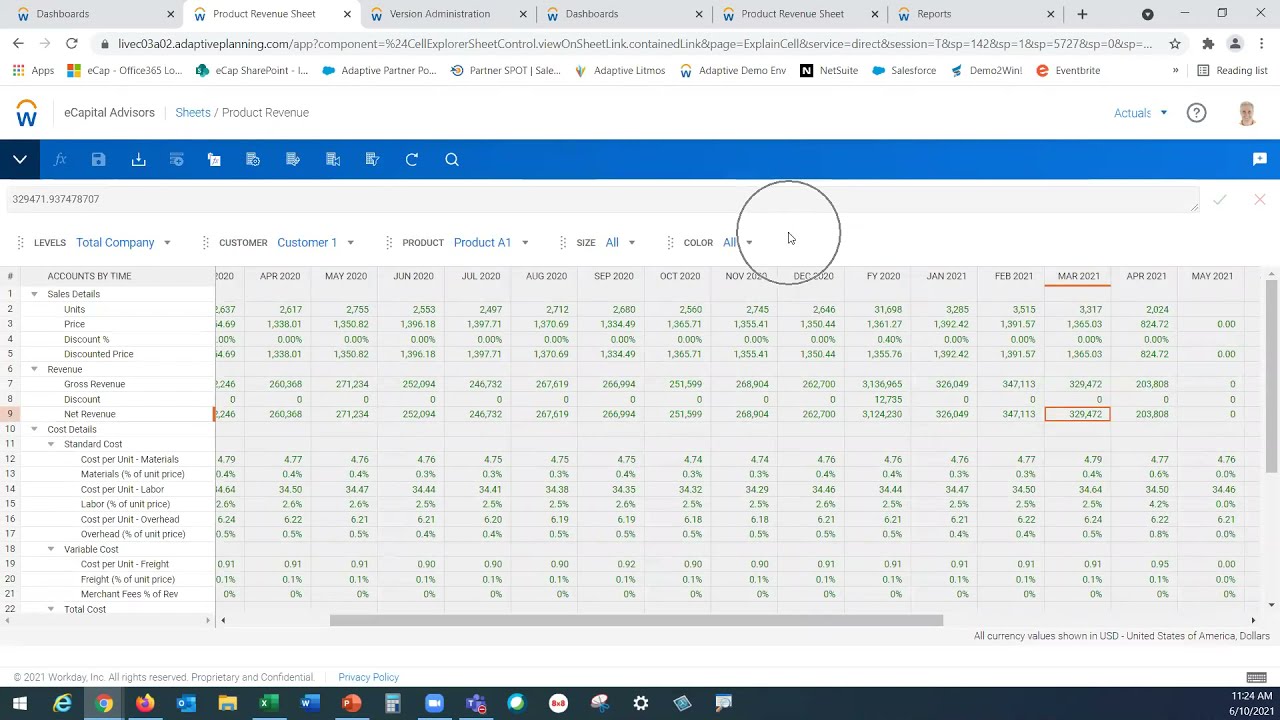This screenshot has height=720, width=1280.
Task: Cancel edit with the X icon
Action: (x=1260, y=200)
